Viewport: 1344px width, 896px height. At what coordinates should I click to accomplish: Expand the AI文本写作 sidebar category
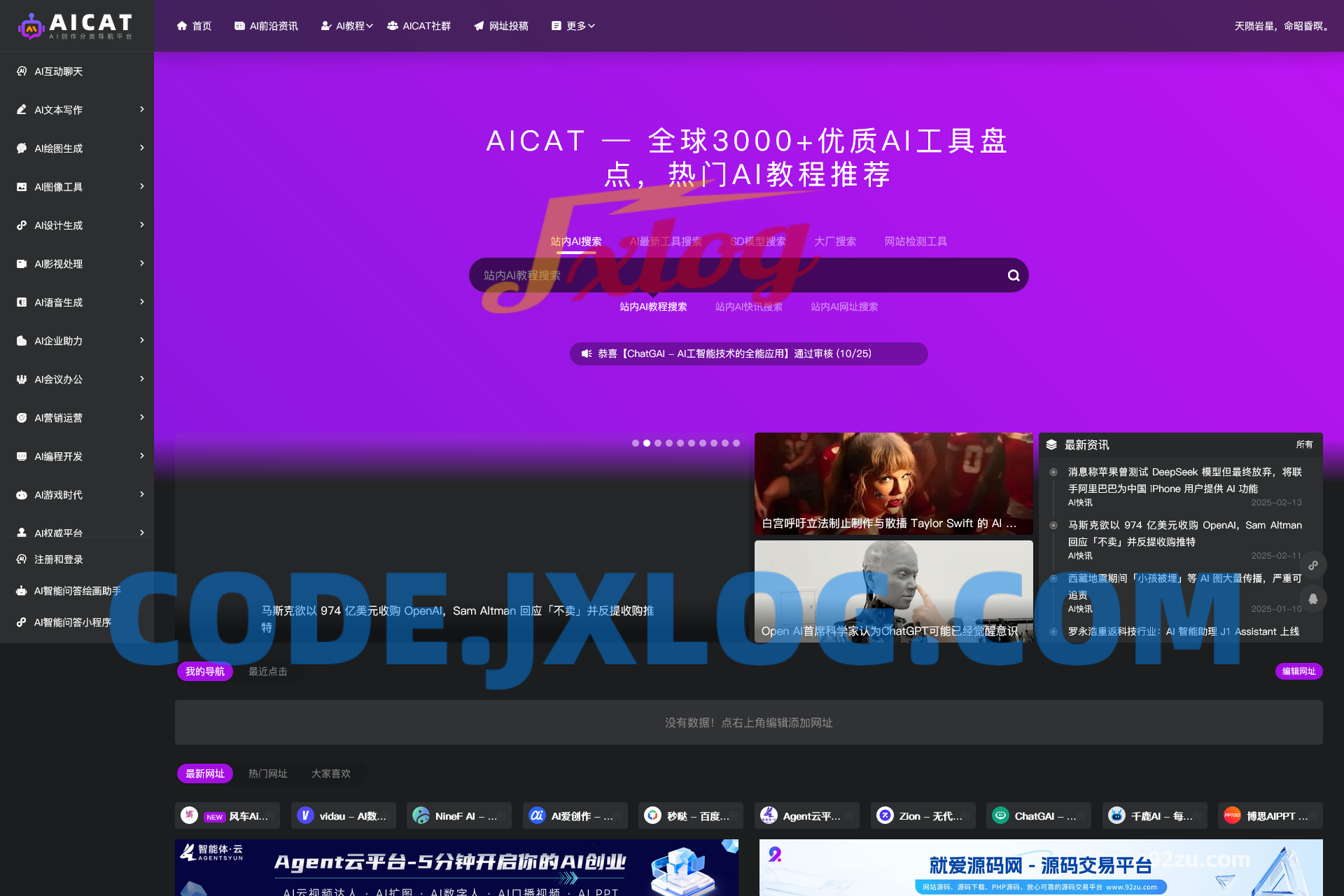pos(58,110)
